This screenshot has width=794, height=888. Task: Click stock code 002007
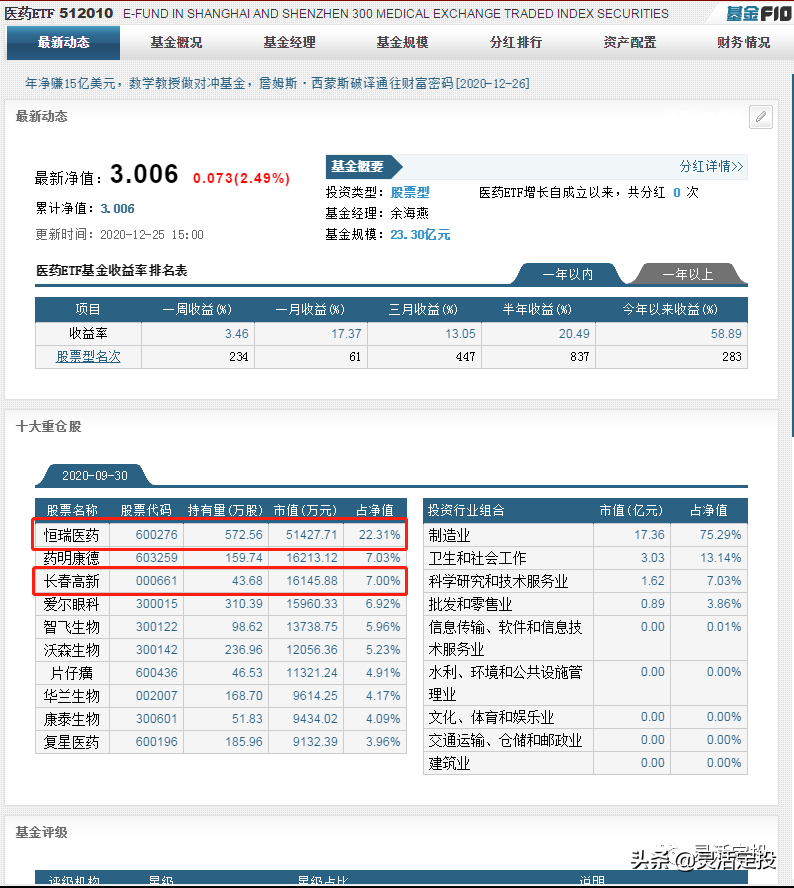(x=156, y=695)
